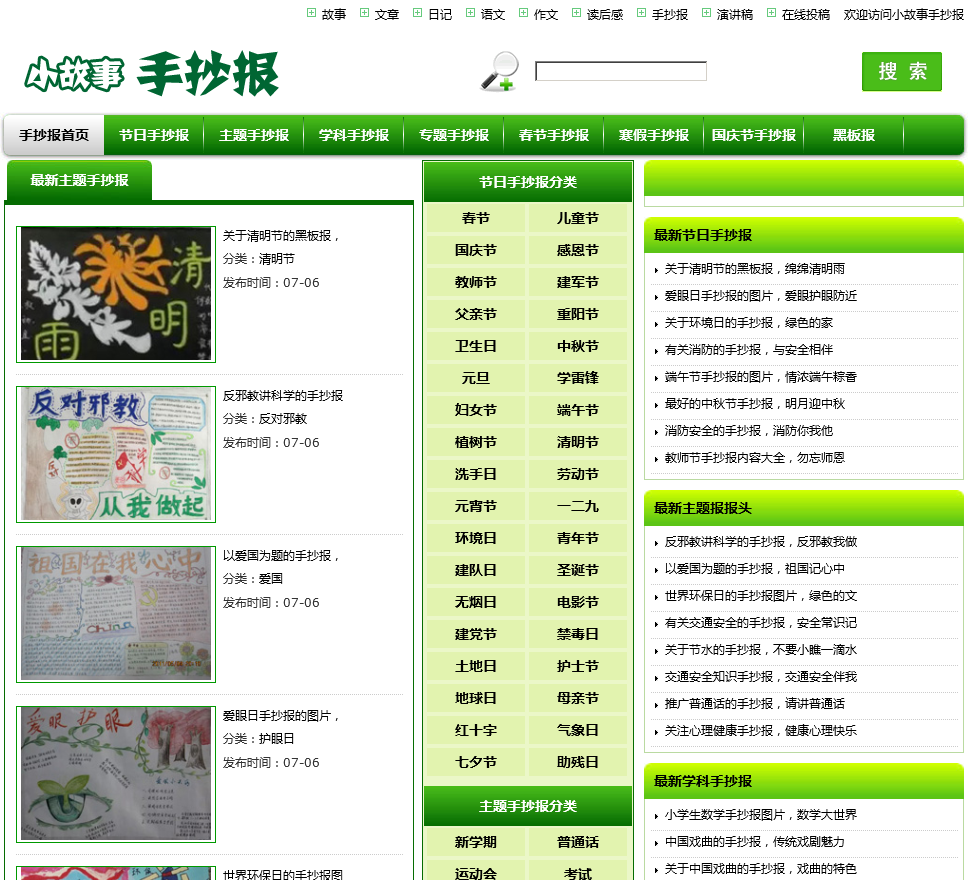Click the search text input box
This screenshot has width=968, height=880.
(620, 71)
